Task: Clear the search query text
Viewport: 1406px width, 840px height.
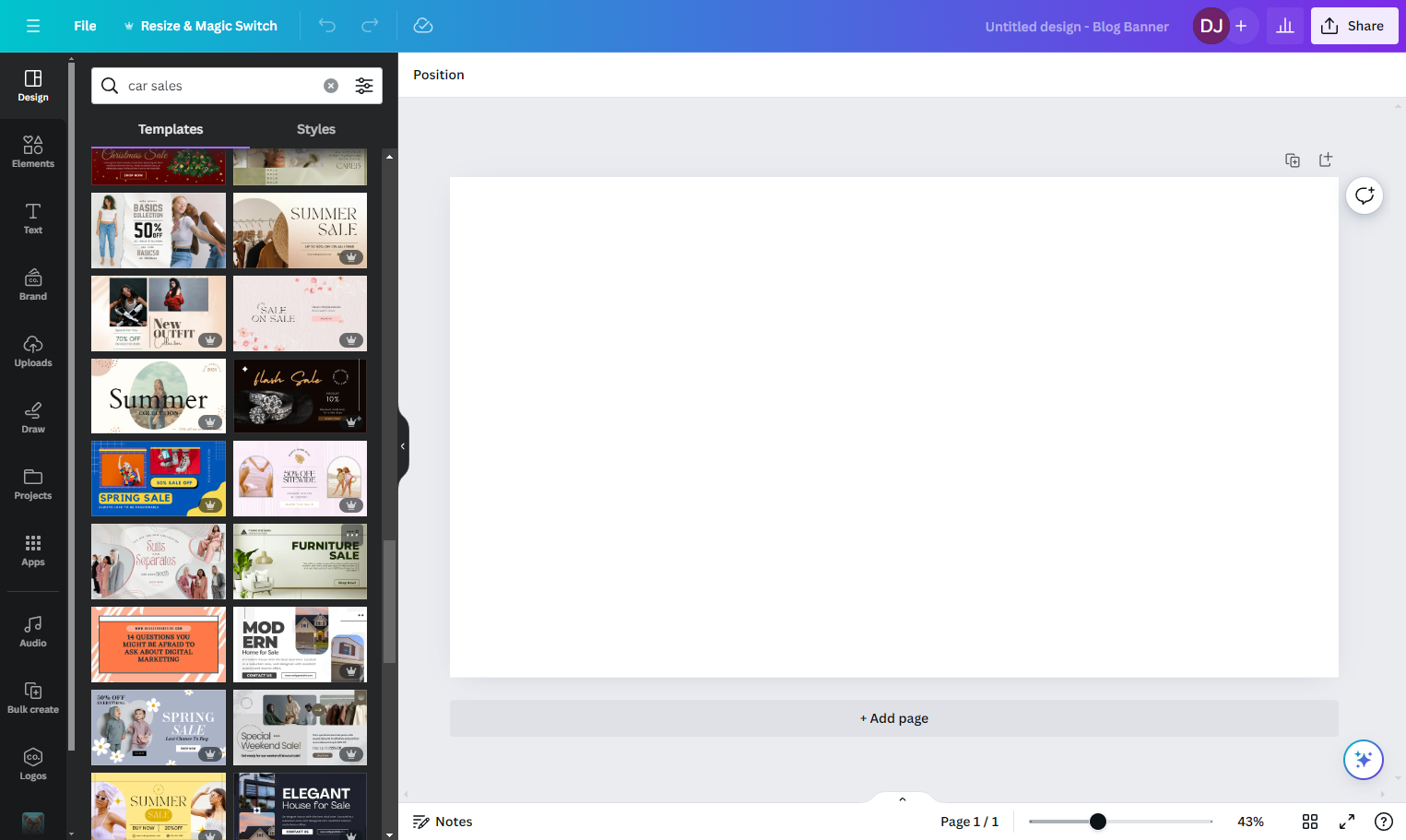Action: pos(331,86)
